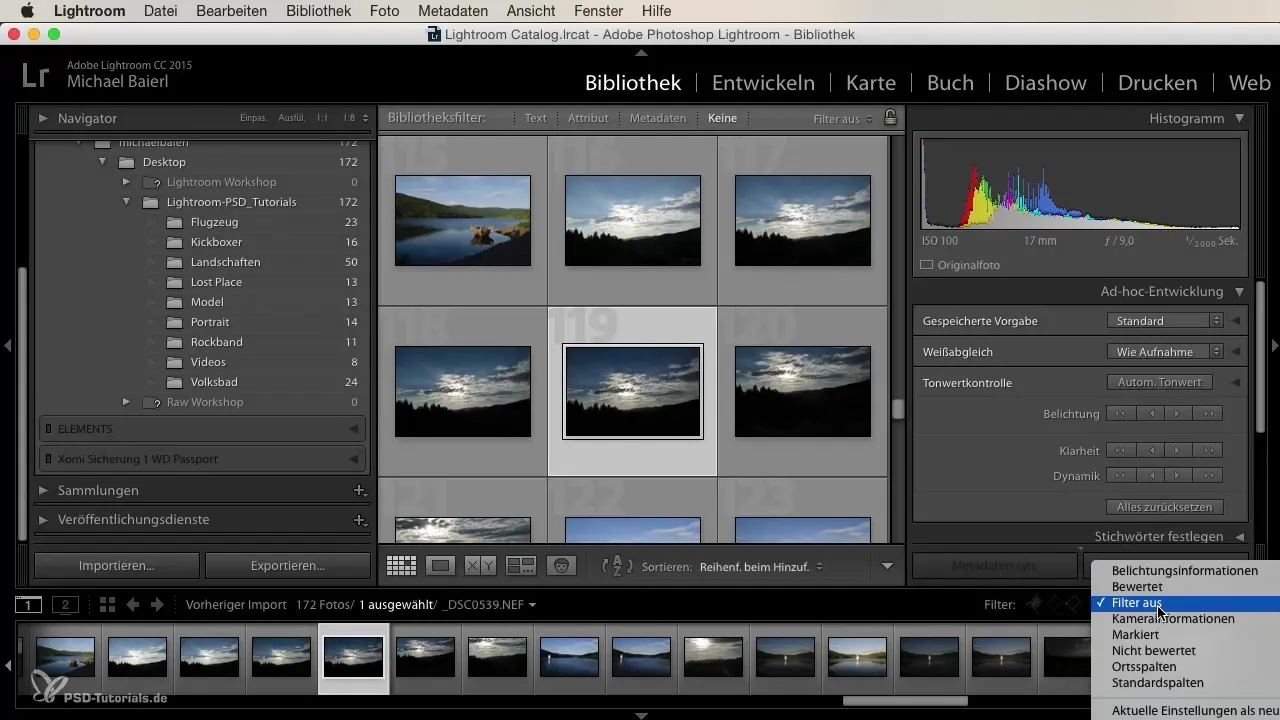This screenshot has height=720, width=1280.
Task: Increase Belichtung by large step double-arrow
Action: [x=1208, y=414]
